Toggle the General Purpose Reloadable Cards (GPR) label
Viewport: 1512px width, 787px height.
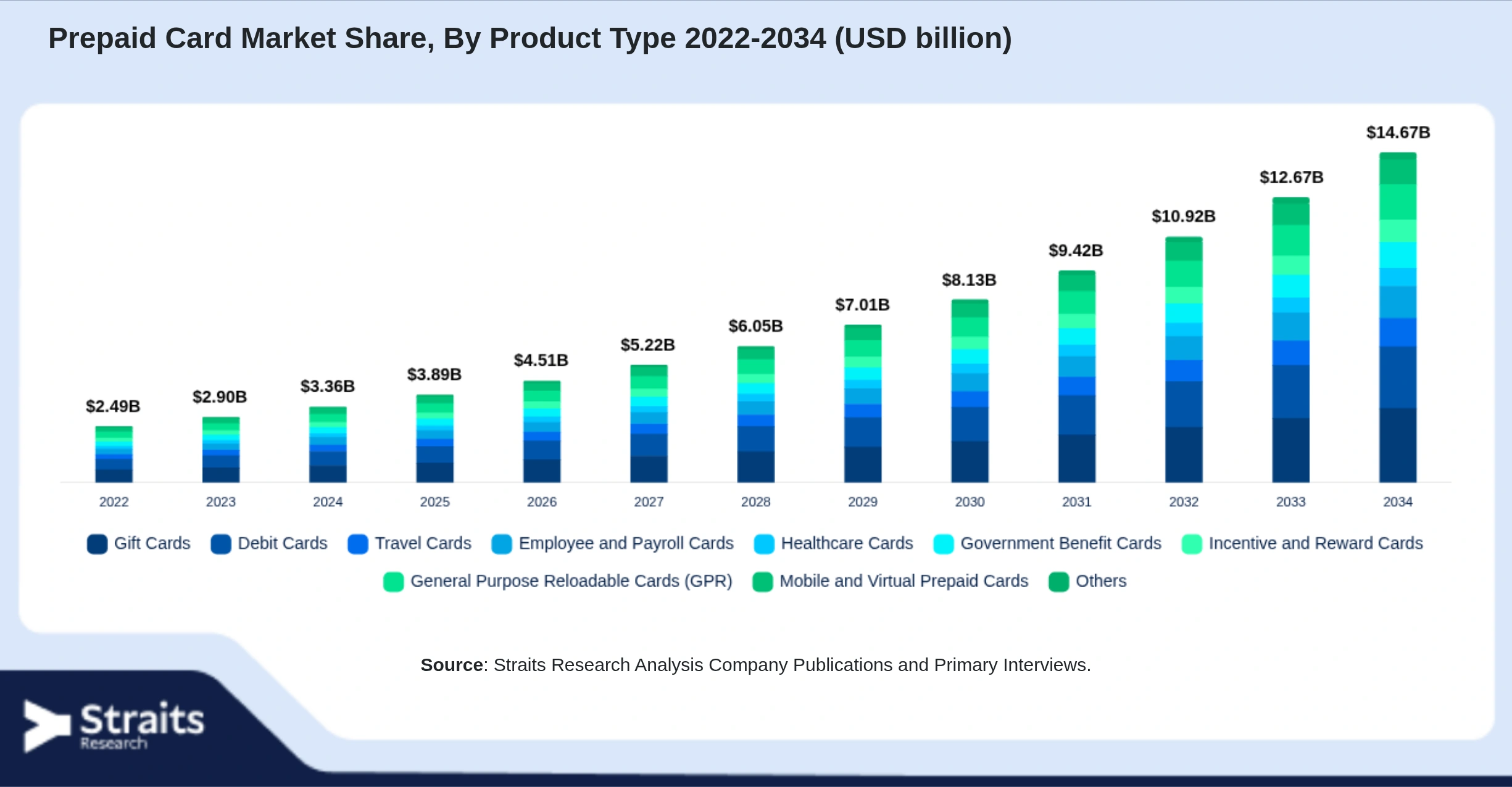571,581
